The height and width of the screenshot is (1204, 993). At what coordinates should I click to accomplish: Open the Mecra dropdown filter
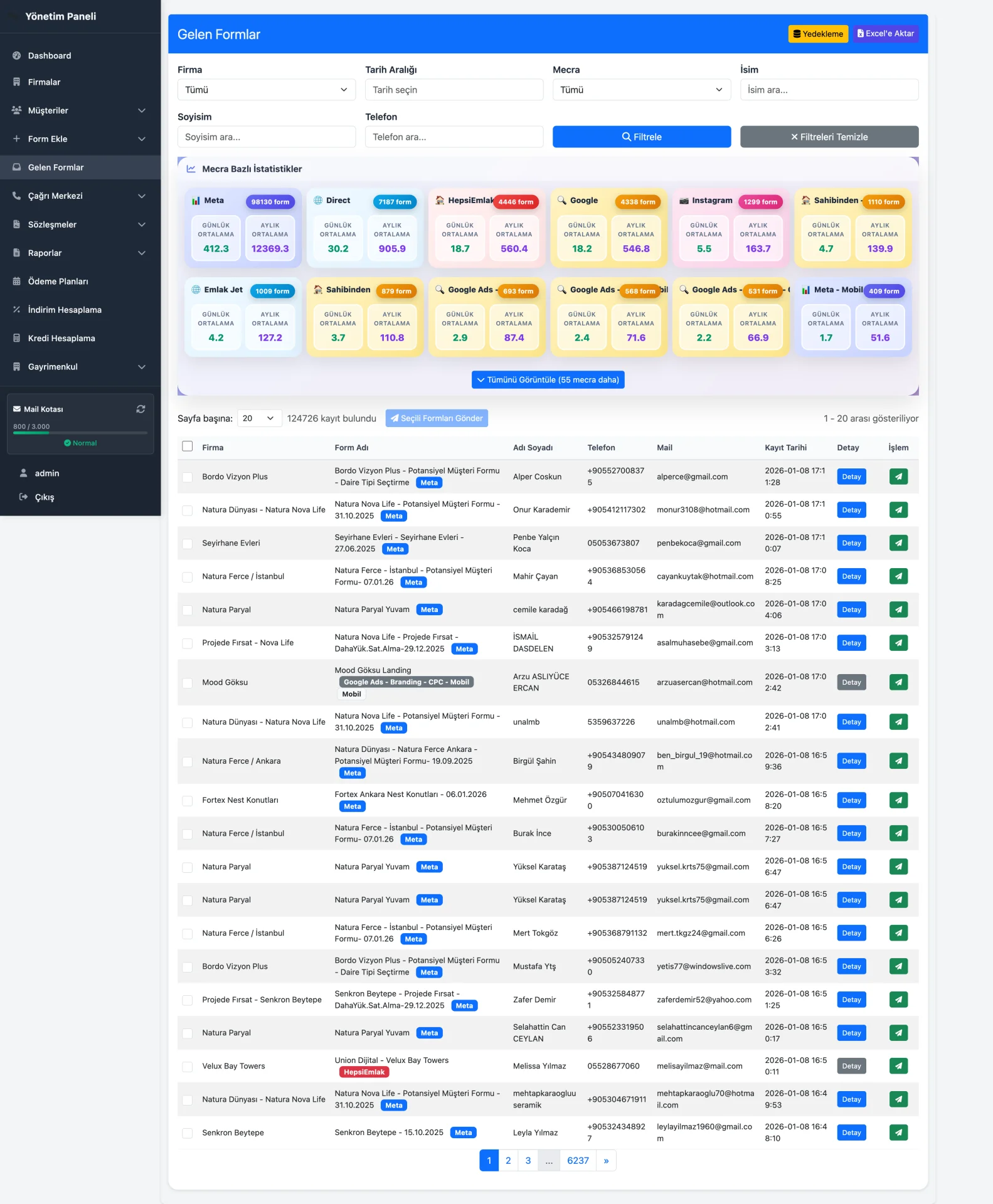tap(641, 90)
